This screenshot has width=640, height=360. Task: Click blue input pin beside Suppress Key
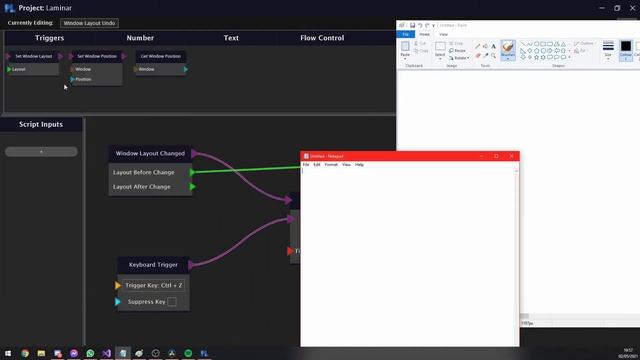118,302
